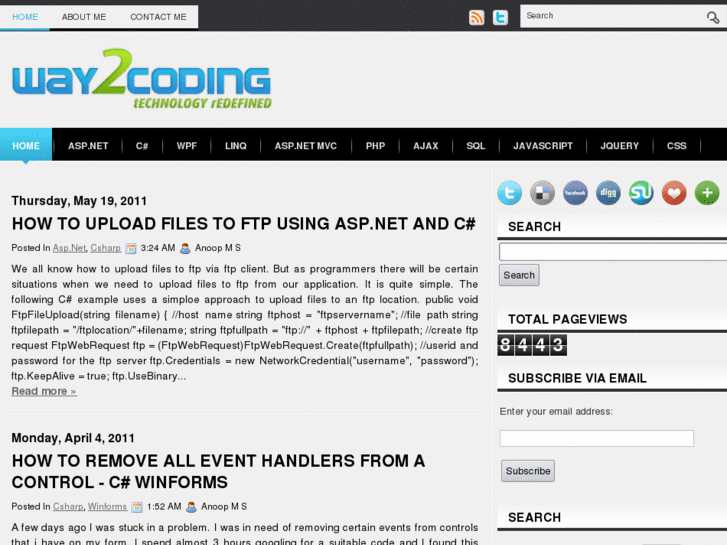Select HOME in the top menu
727x545 pixels.
coord(25,17)
